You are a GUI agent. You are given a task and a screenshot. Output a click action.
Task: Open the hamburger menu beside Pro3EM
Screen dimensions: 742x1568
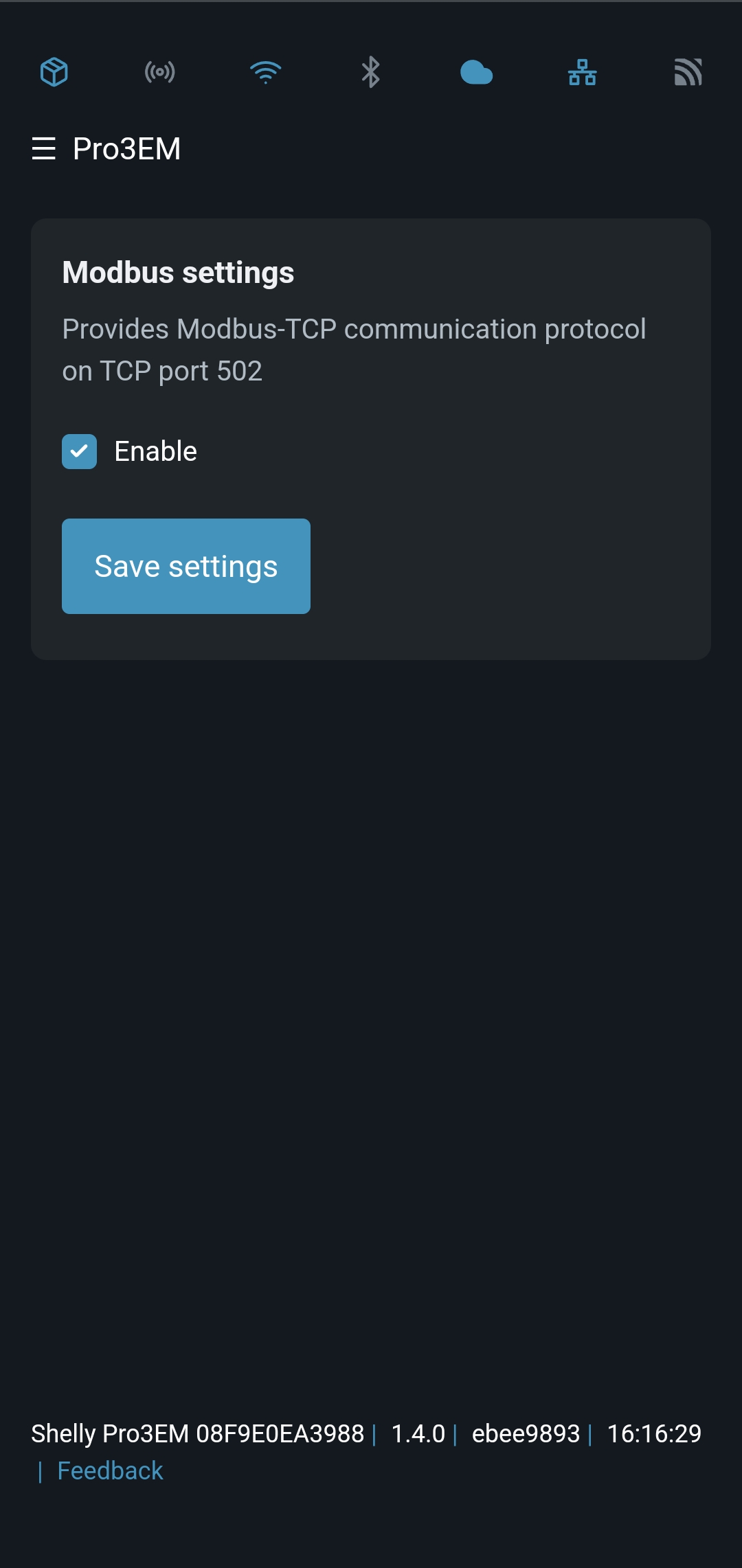[x=44, y=148]
